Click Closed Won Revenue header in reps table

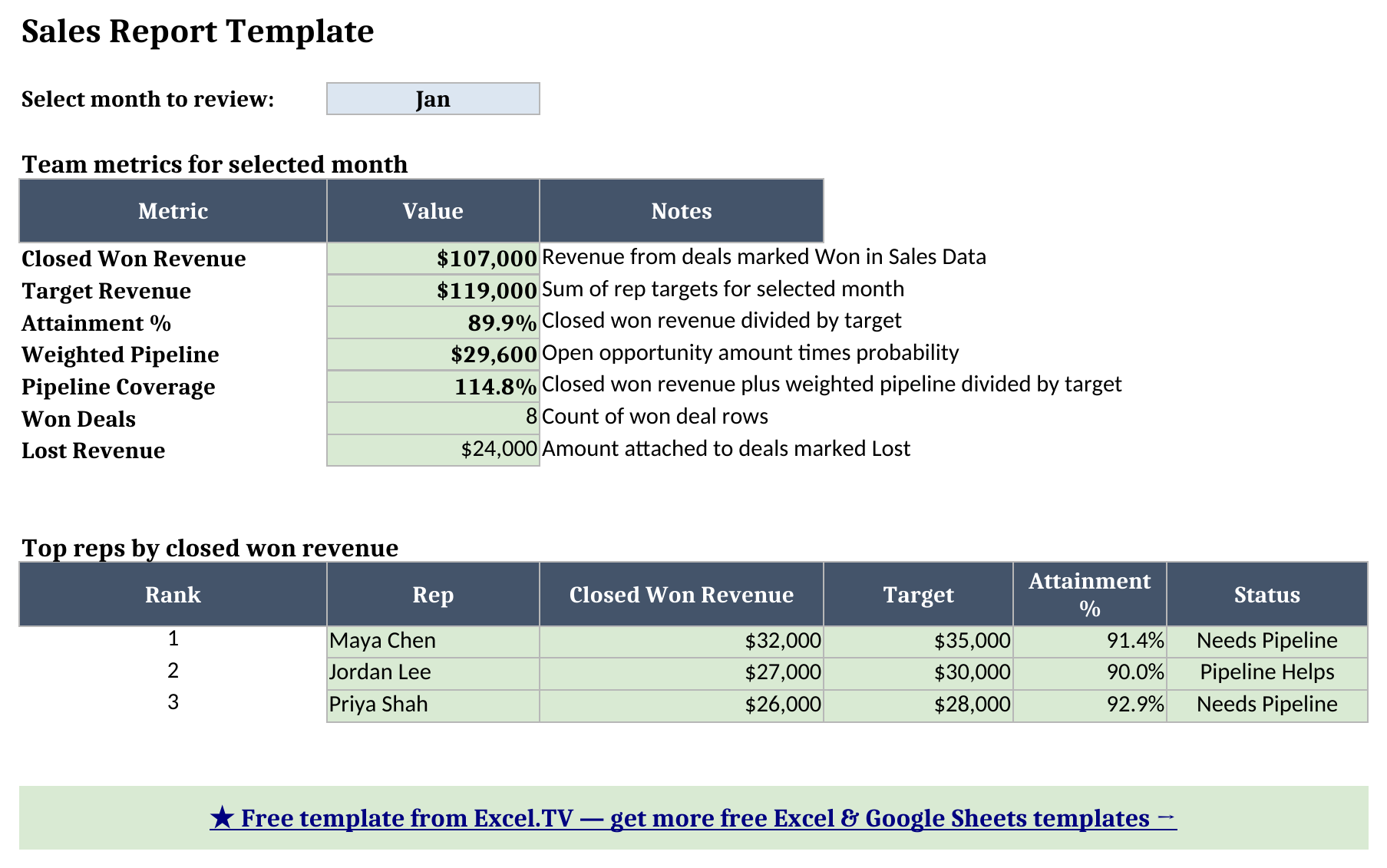[x=682, y=595]
